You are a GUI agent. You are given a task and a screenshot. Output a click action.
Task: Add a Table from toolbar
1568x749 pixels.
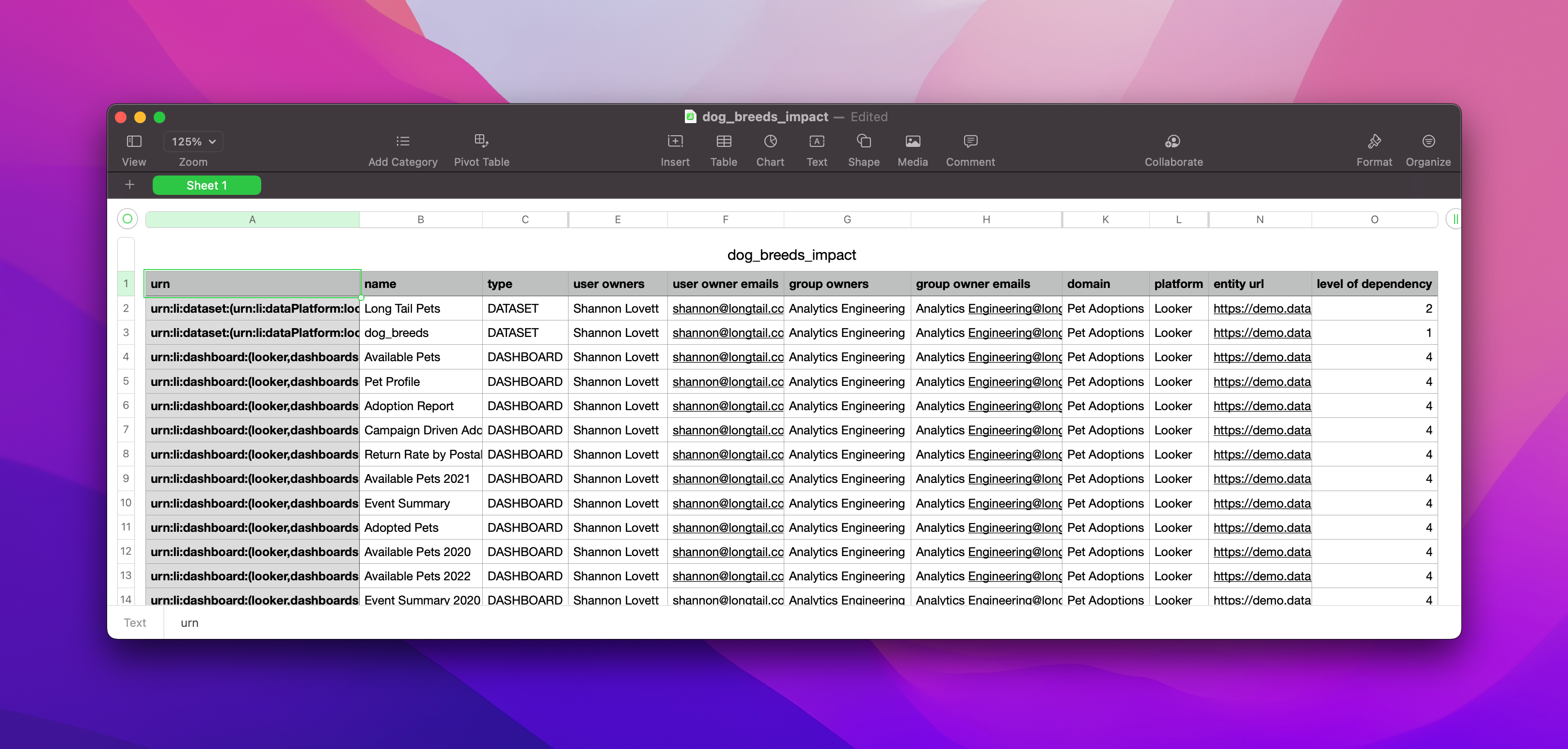(723, 141)
